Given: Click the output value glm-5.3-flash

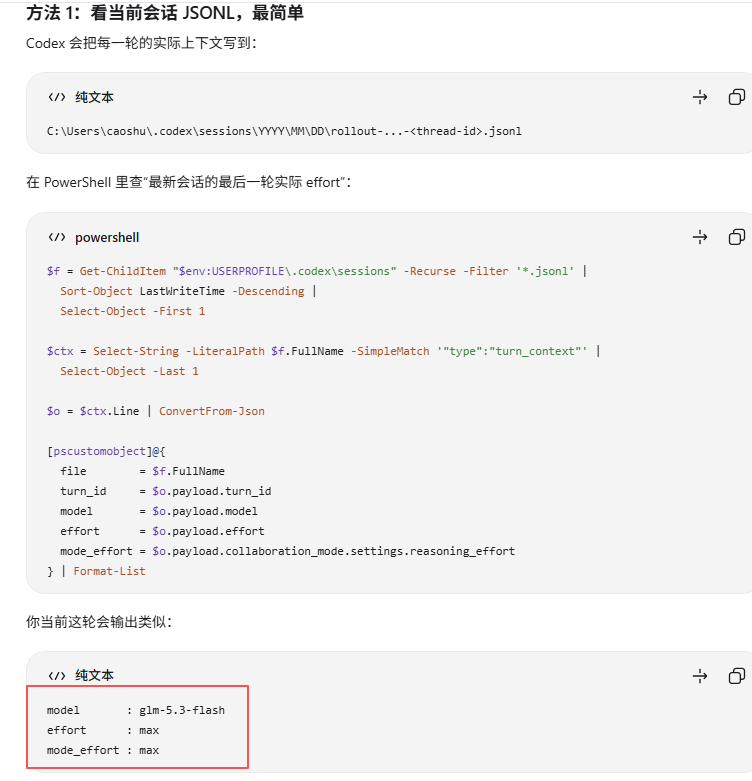Looking at the screenshot, I should tap(182, 710).
